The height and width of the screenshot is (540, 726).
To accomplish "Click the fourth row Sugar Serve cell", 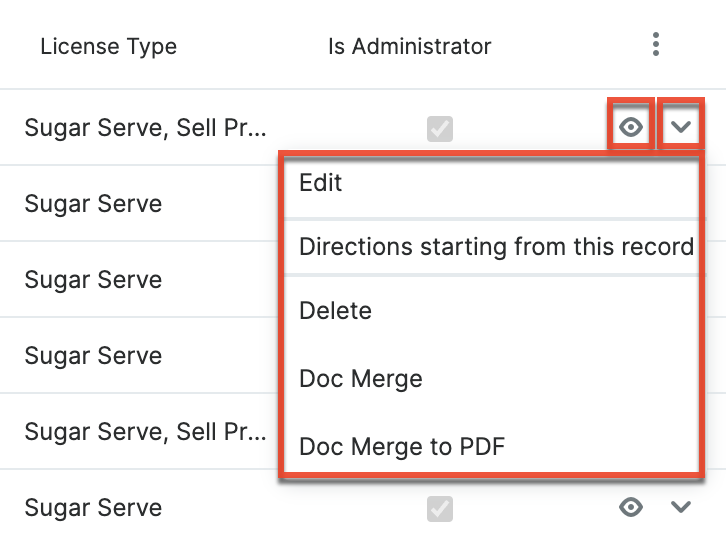I will 93,356.
